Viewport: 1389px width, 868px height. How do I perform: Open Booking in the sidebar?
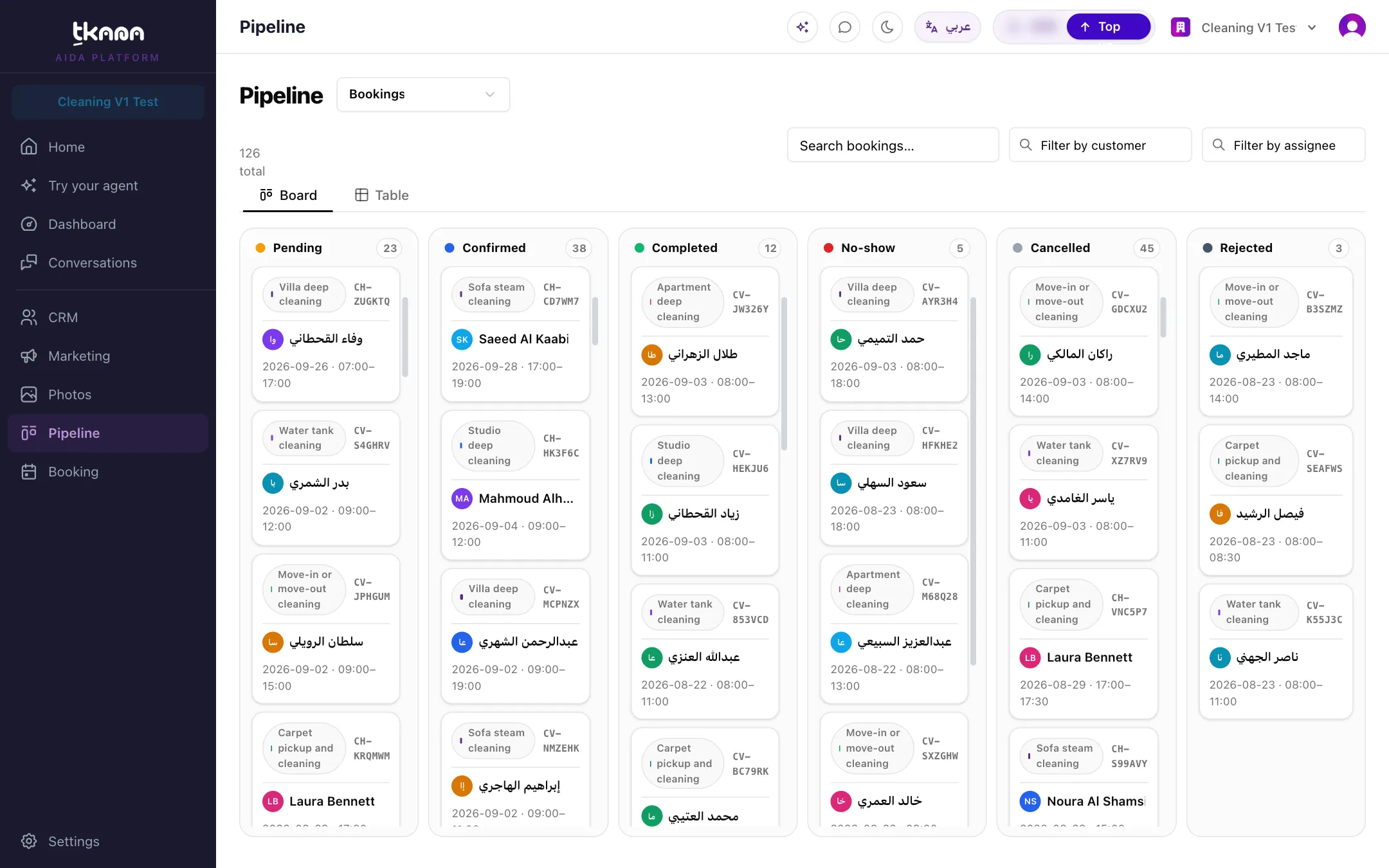click(x=108, y=472)
